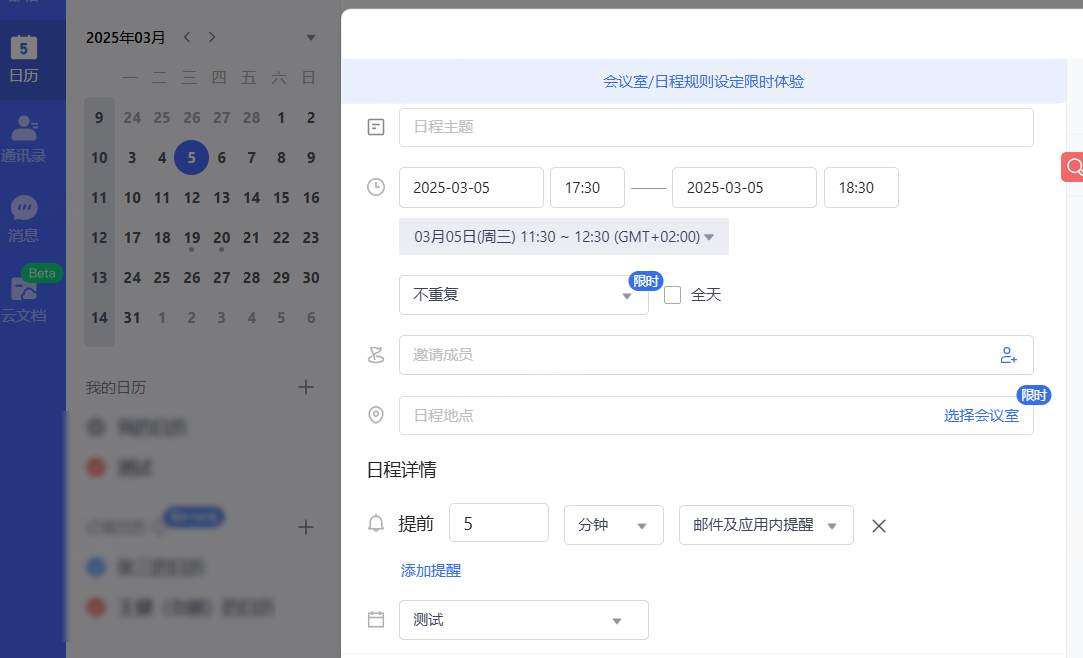Image resolution: width=1083 pixels, height=658 pixels.
Task: Click the location pin icon
Action: (376, 415)
